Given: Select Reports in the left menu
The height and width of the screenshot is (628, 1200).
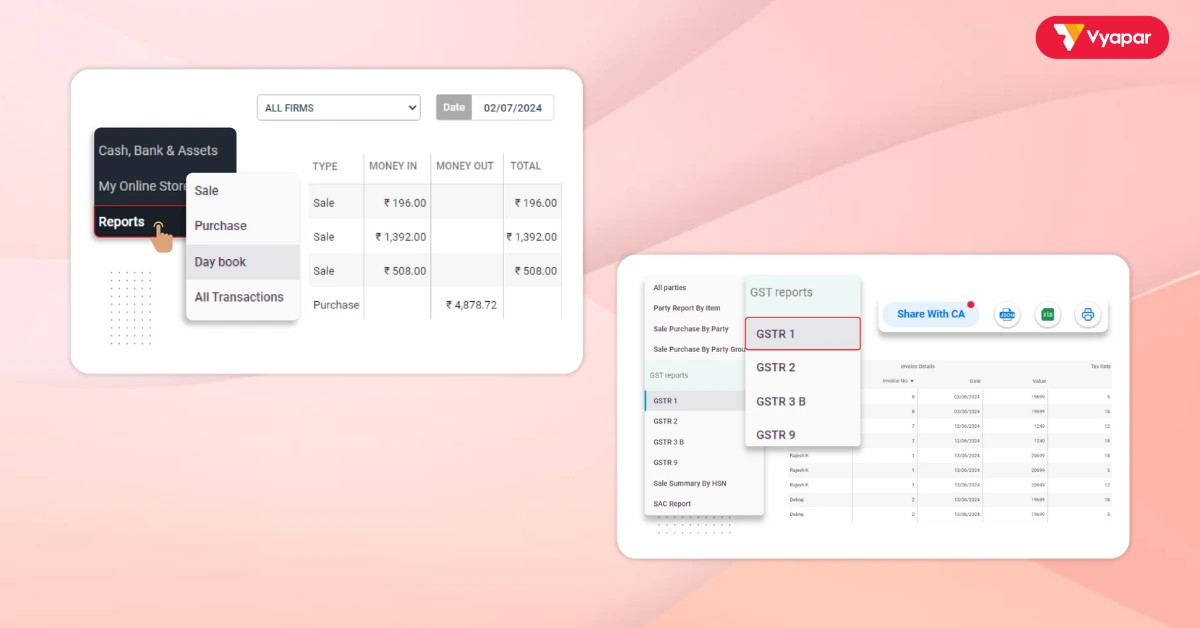Looking at the screenshot, I should (x=120, y=221).
